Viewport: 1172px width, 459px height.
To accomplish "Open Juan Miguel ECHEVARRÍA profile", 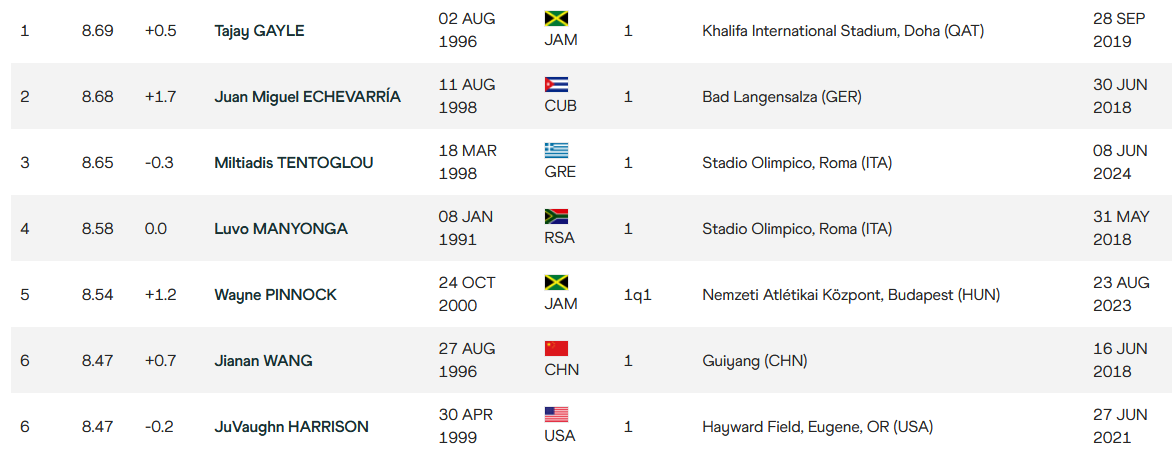I will [x=307, y=97].
